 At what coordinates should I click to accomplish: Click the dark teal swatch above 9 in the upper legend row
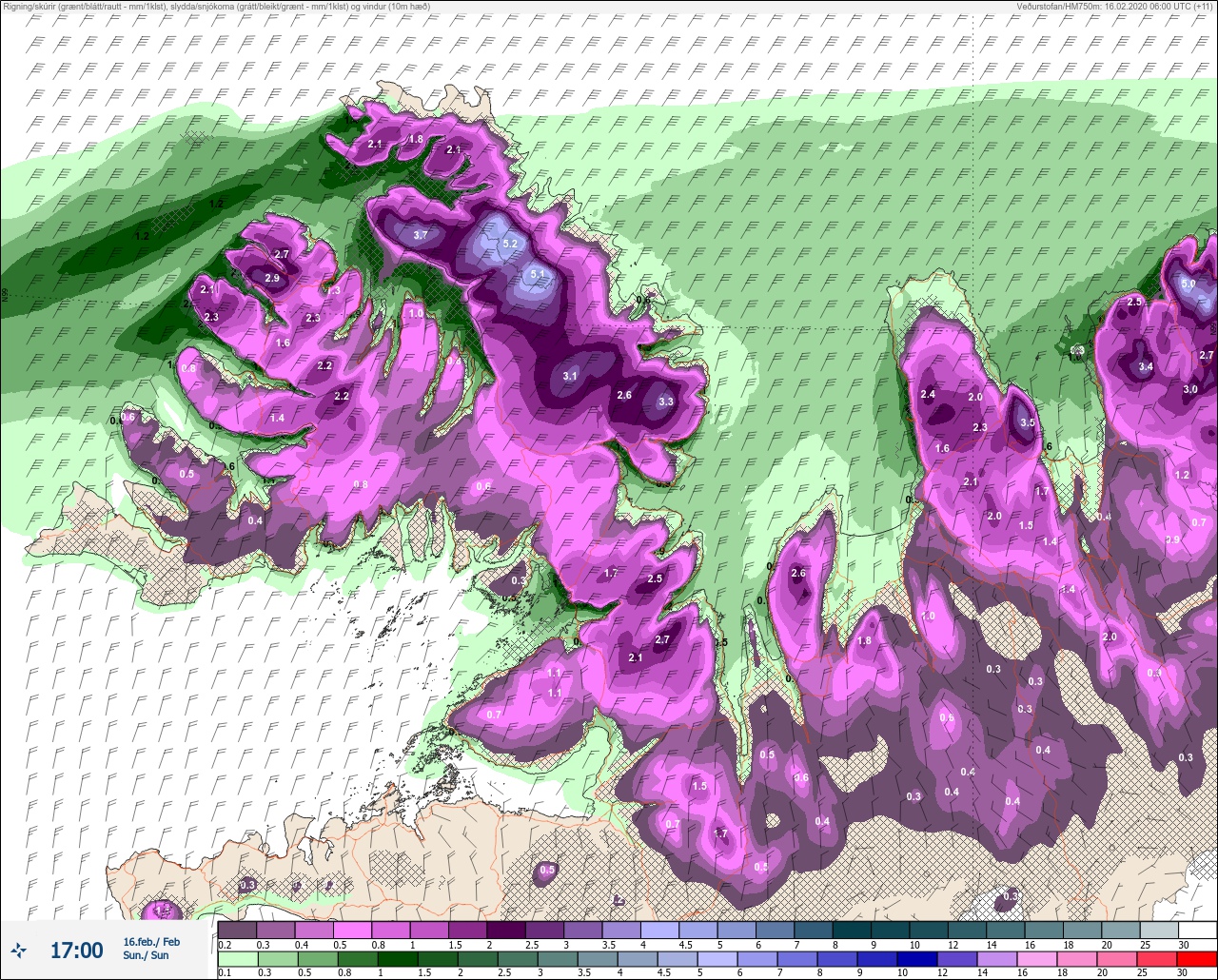890,930
